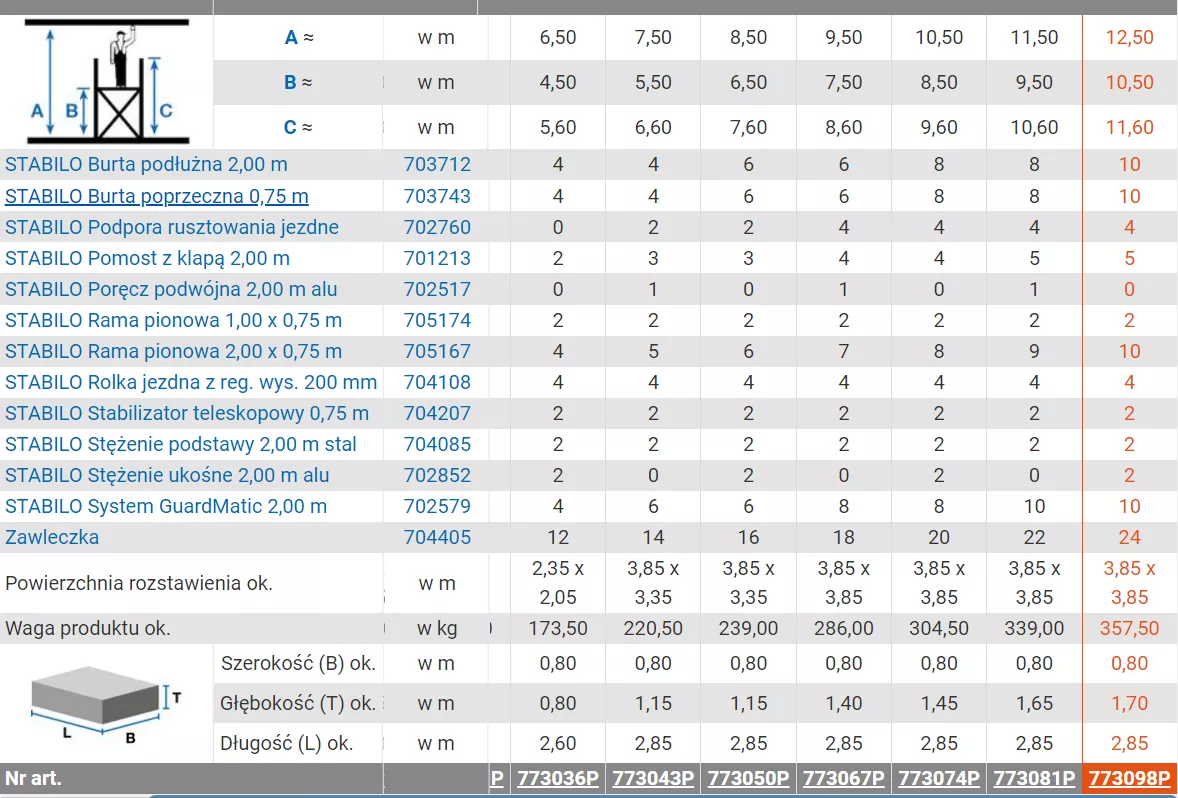This screenshot has height=798, width=1178.
Task: Open STABILO Rama pionowa 2,00 x 0,75 m
Action: [174, 352]
